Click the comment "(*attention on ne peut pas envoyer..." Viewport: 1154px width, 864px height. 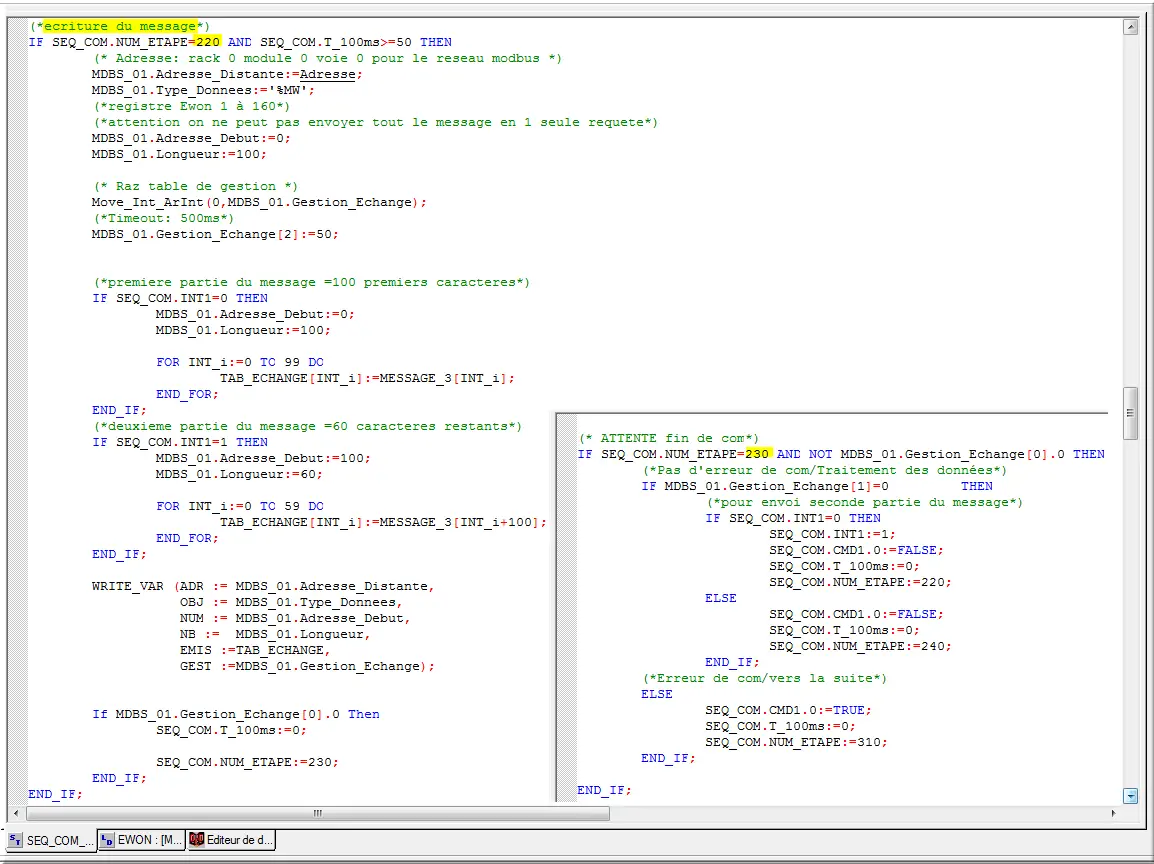(375, 122)
